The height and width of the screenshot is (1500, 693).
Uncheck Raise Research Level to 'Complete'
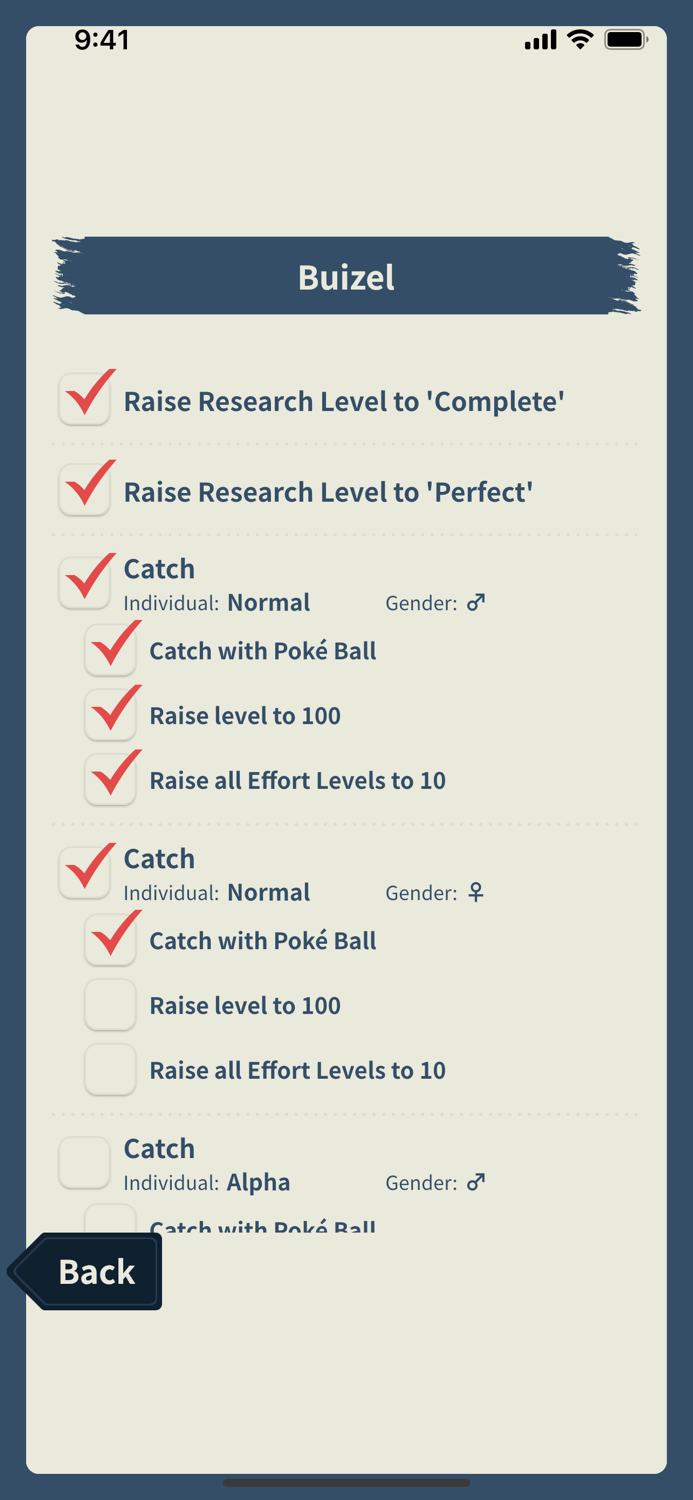(x=85, y=400)
